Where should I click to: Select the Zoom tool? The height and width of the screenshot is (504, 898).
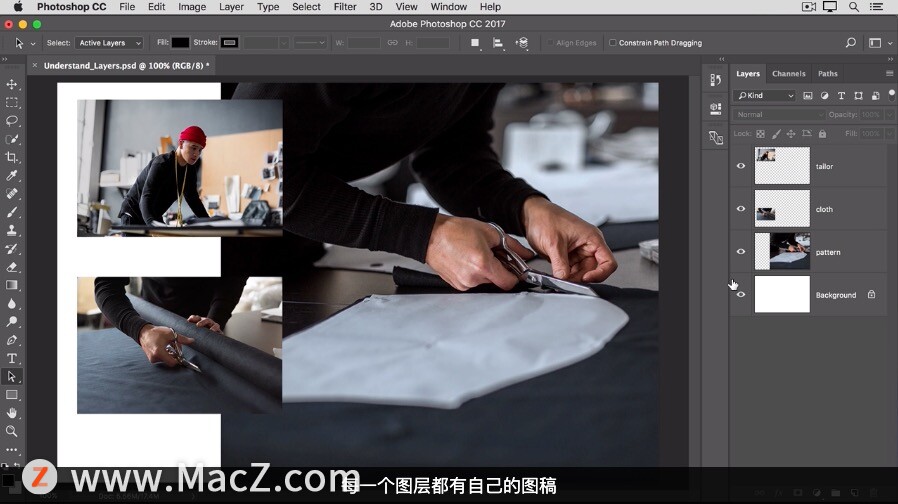[x=11, y=431]
